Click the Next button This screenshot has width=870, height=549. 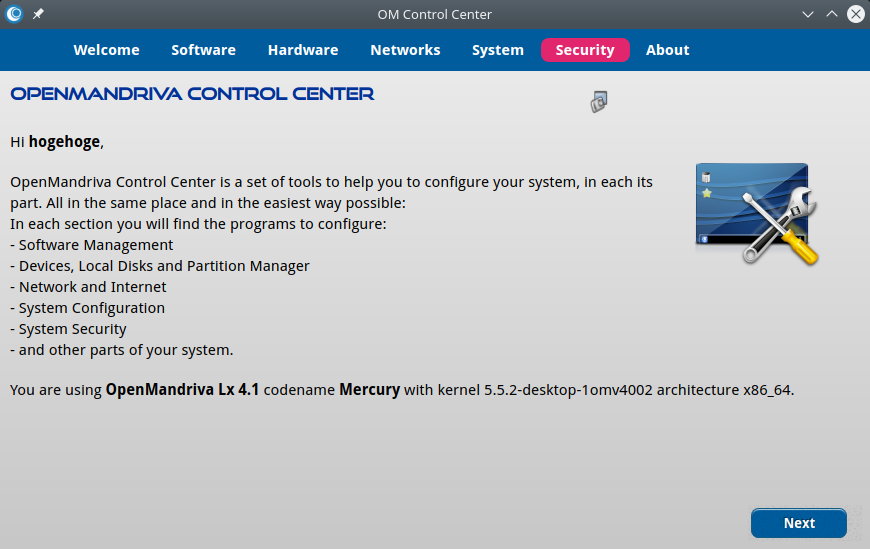(799, 523)
